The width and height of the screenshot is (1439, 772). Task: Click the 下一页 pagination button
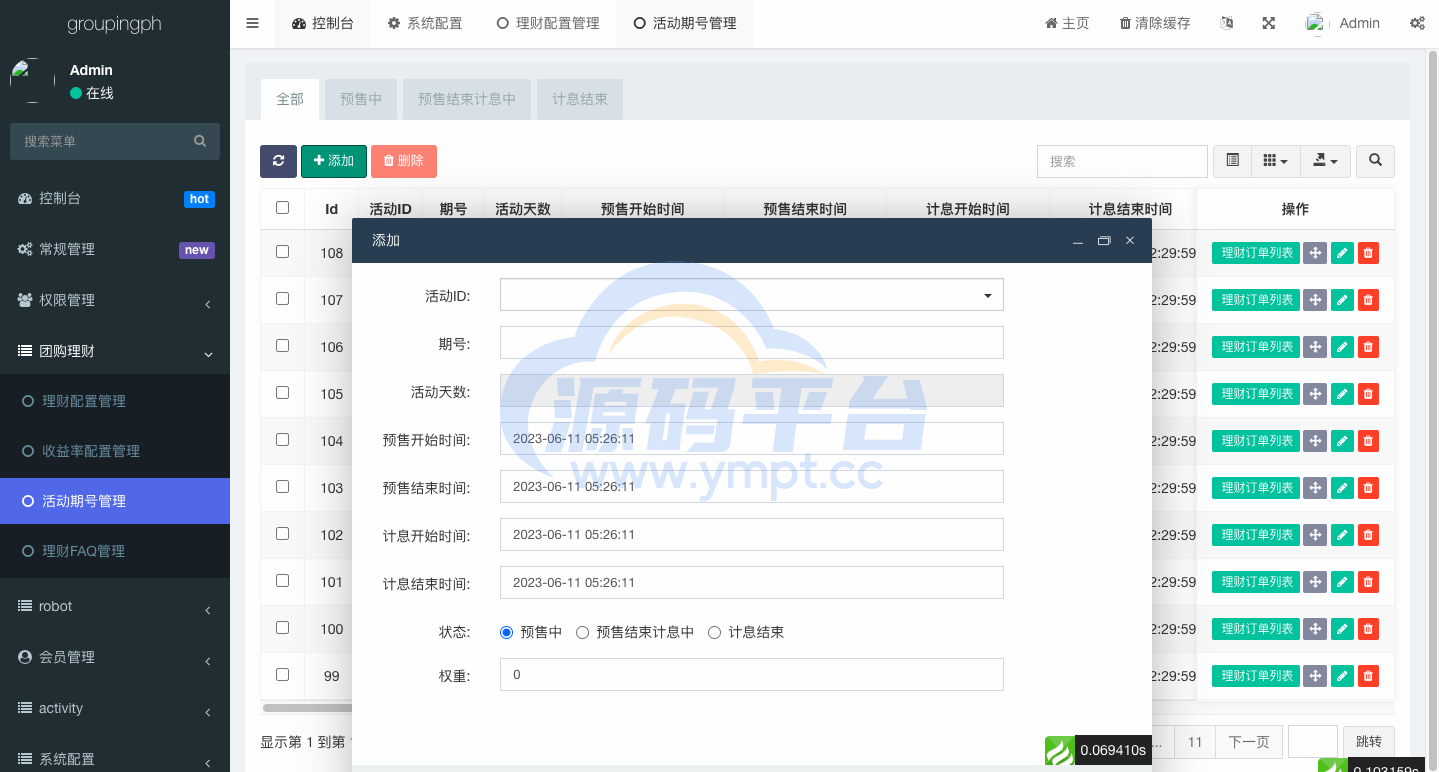click(x=1249, y=742)
